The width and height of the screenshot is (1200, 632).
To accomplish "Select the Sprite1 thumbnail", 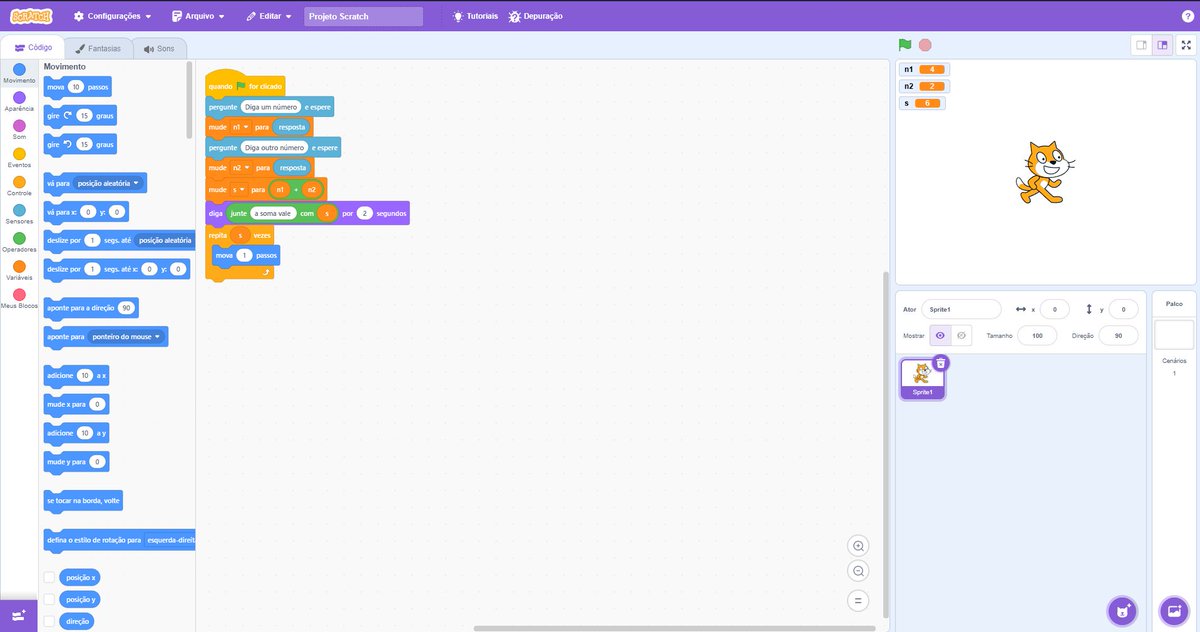I will [922, 379].
